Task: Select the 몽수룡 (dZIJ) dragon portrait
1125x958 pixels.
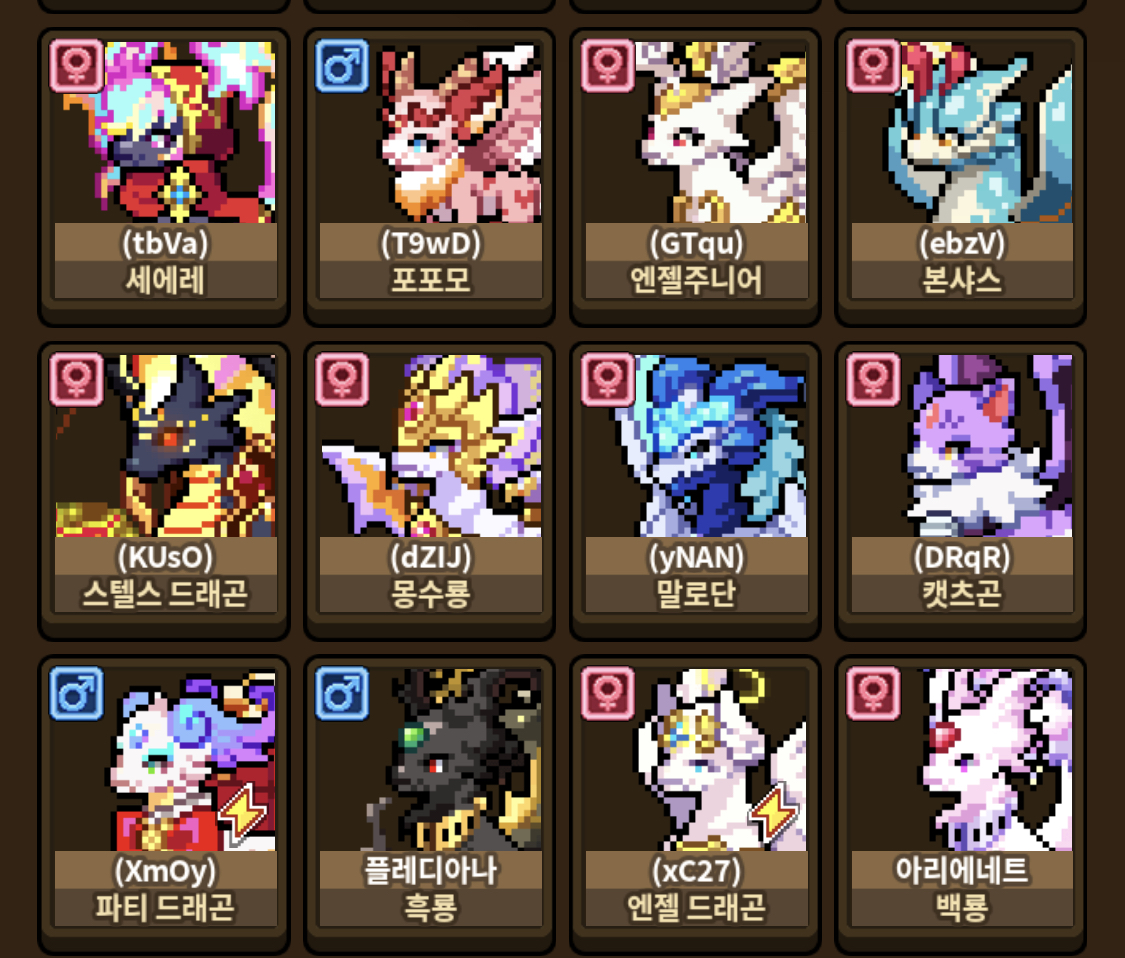Action: 430,446
